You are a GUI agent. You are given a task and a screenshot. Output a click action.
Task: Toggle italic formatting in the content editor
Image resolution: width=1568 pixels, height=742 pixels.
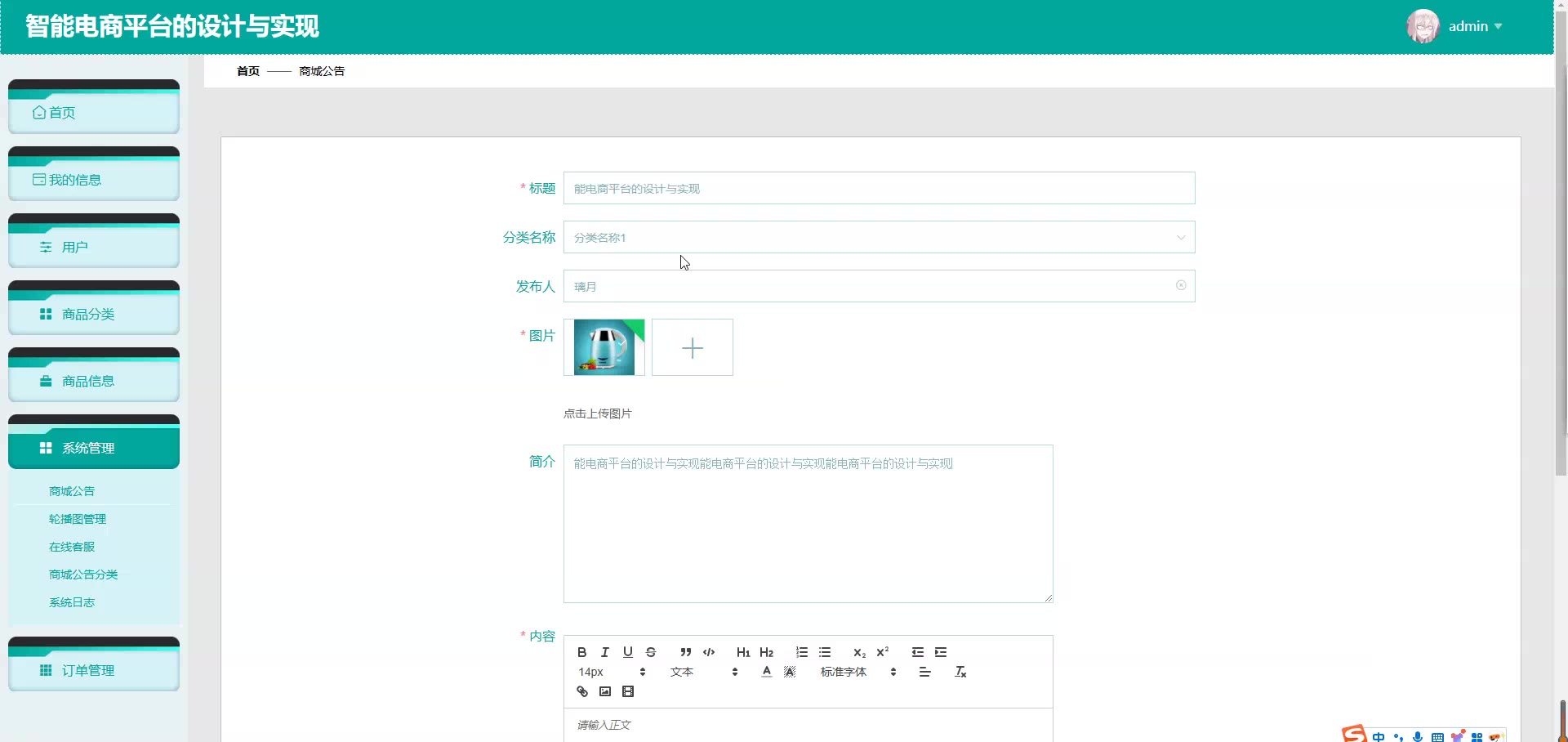(605, 652)
